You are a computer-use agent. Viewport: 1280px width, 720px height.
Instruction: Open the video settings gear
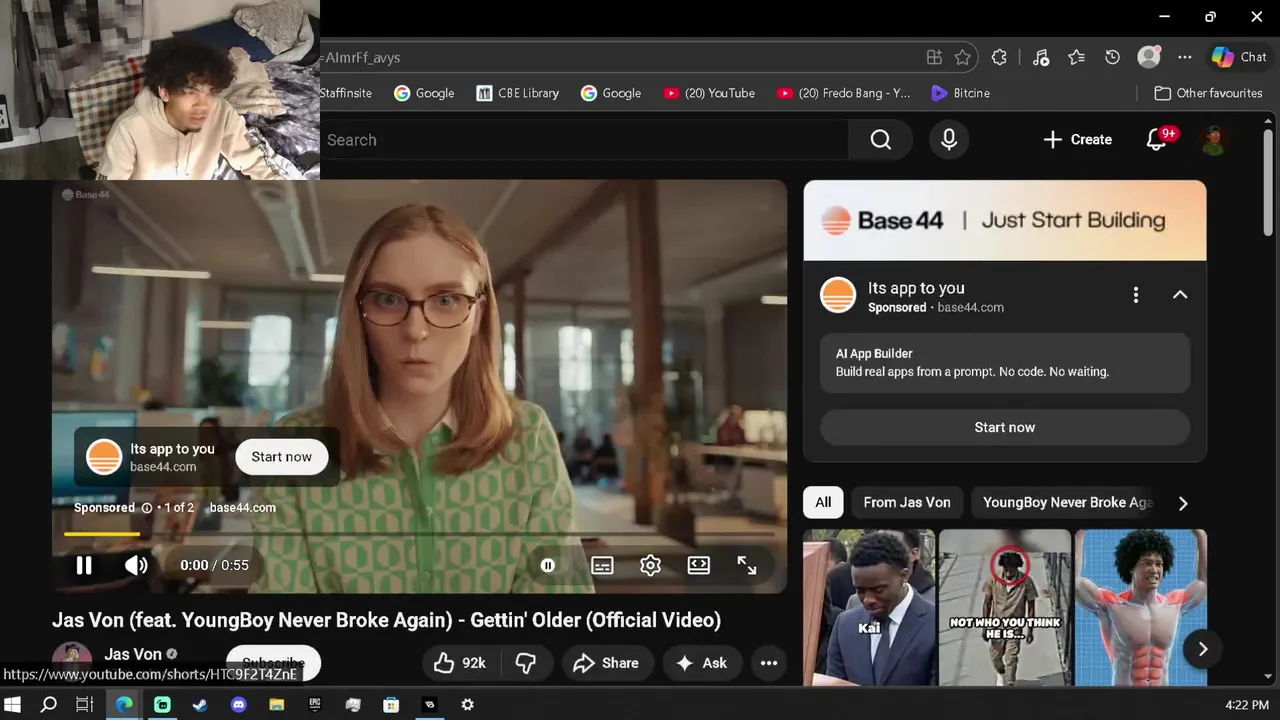click(x=650, y=565)
